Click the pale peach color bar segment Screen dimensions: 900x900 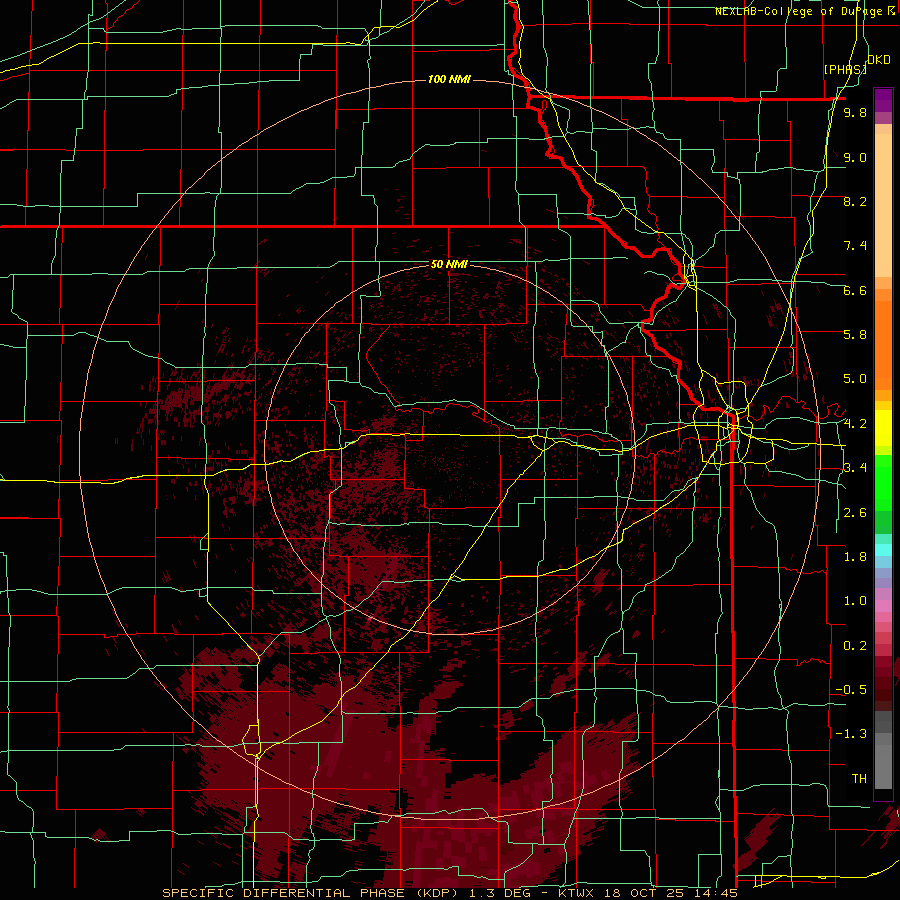tap(883, 207)
